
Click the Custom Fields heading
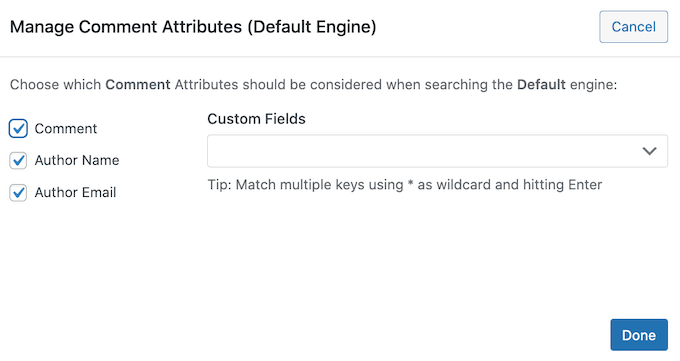pos(256,119)
